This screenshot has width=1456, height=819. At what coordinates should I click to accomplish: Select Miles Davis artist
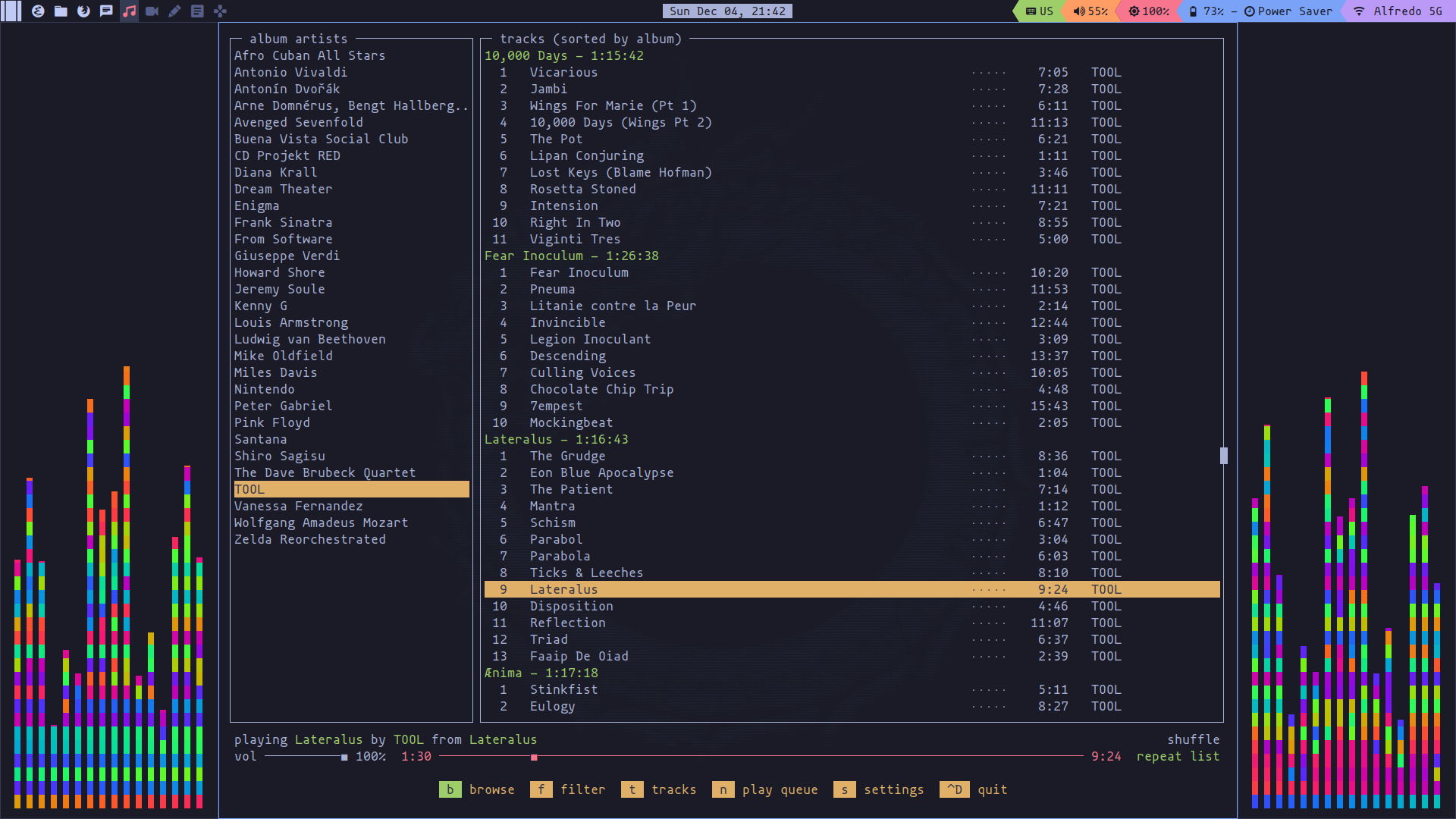tap(275, 372)
